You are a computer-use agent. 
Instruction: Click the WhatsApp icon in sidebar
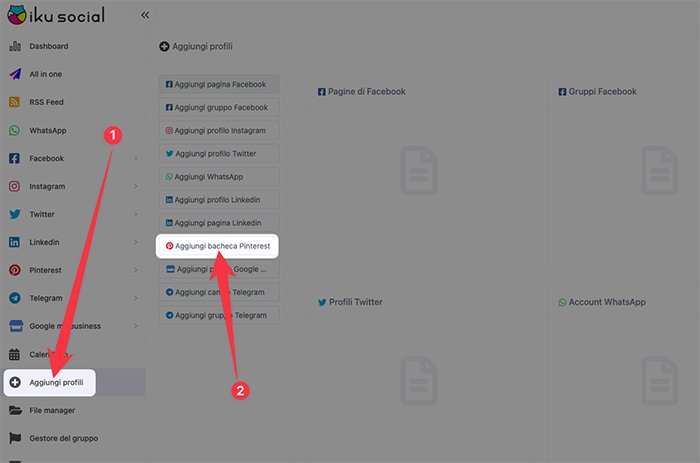click(14, 130)
